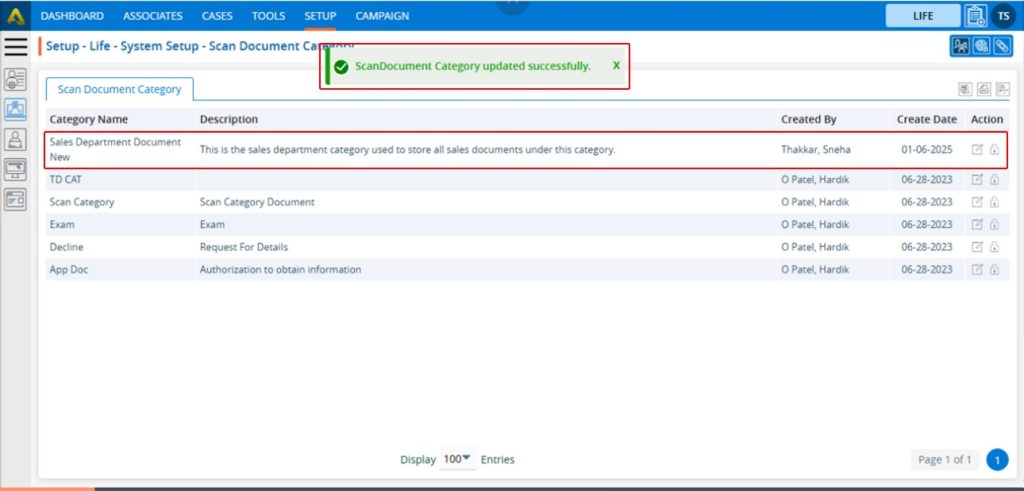This screenshot has height=491, width=1024.
Task: Sort by the Category Name column header
Action: tap(89, 119)
